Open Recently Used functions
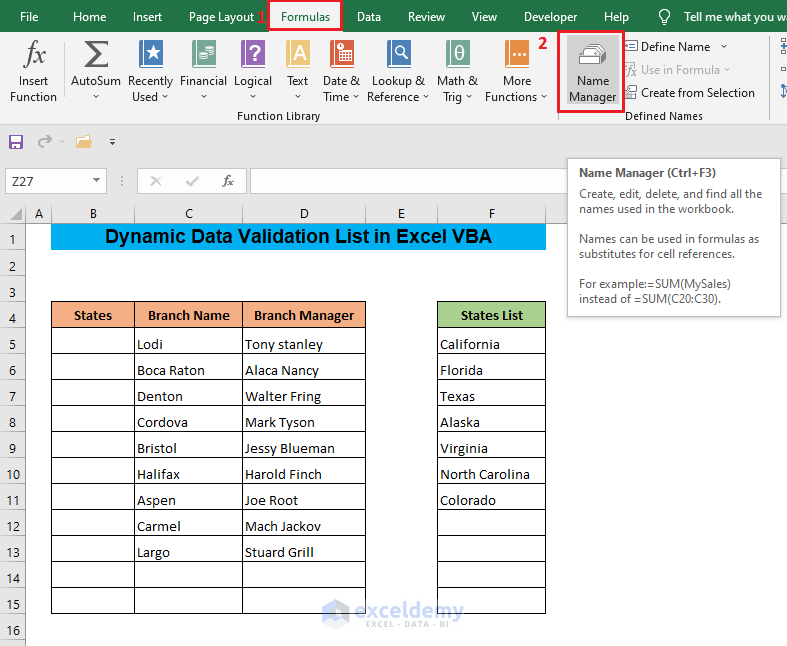Screen dimensions: 787x646 [150, 70]
